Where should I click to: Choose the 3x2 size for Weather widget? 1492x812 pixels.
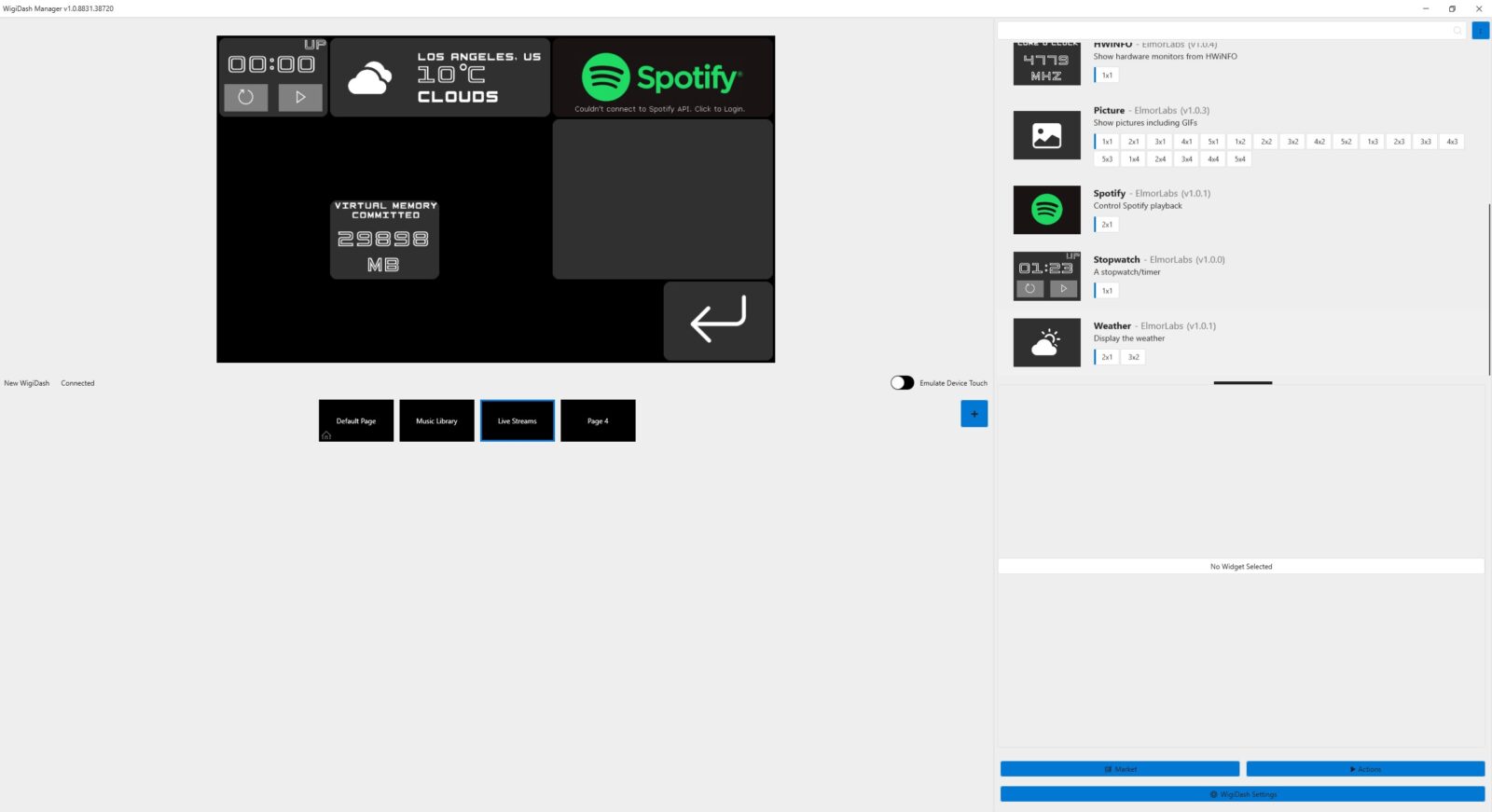click(x=1133, y=357)
